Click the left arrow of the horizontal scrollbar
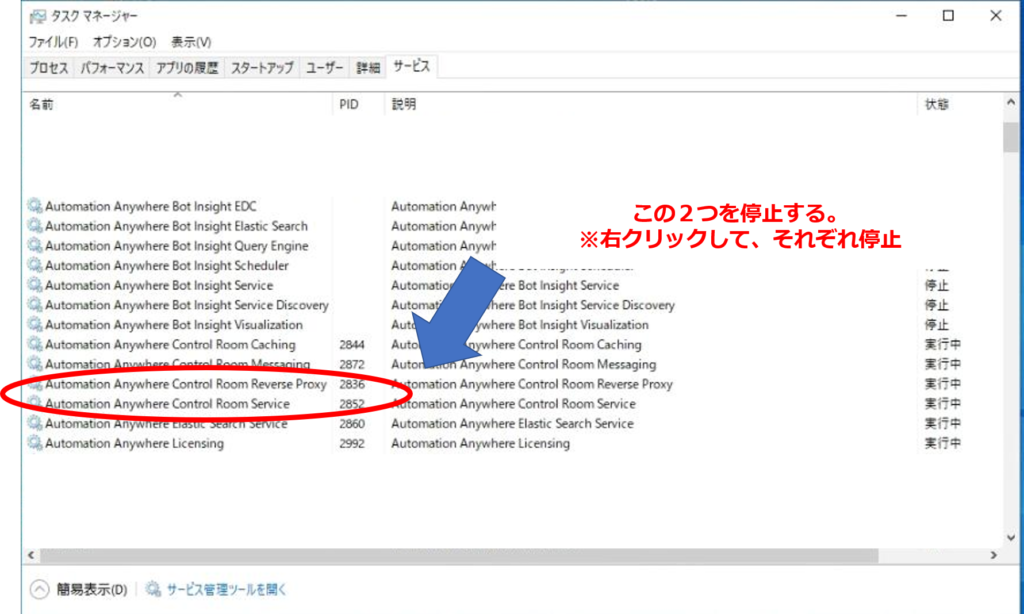The width and height of the screenshot is (1024, 614). pos(31,555)
